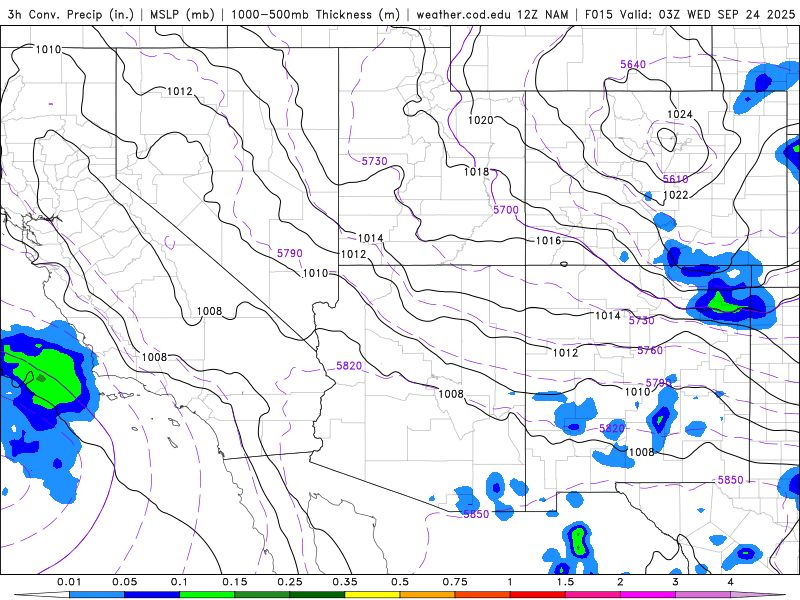The image size is (800, 600).
Task: Click the '3h Conv. Precip (in.)' title text
Action: pos(70,14)
